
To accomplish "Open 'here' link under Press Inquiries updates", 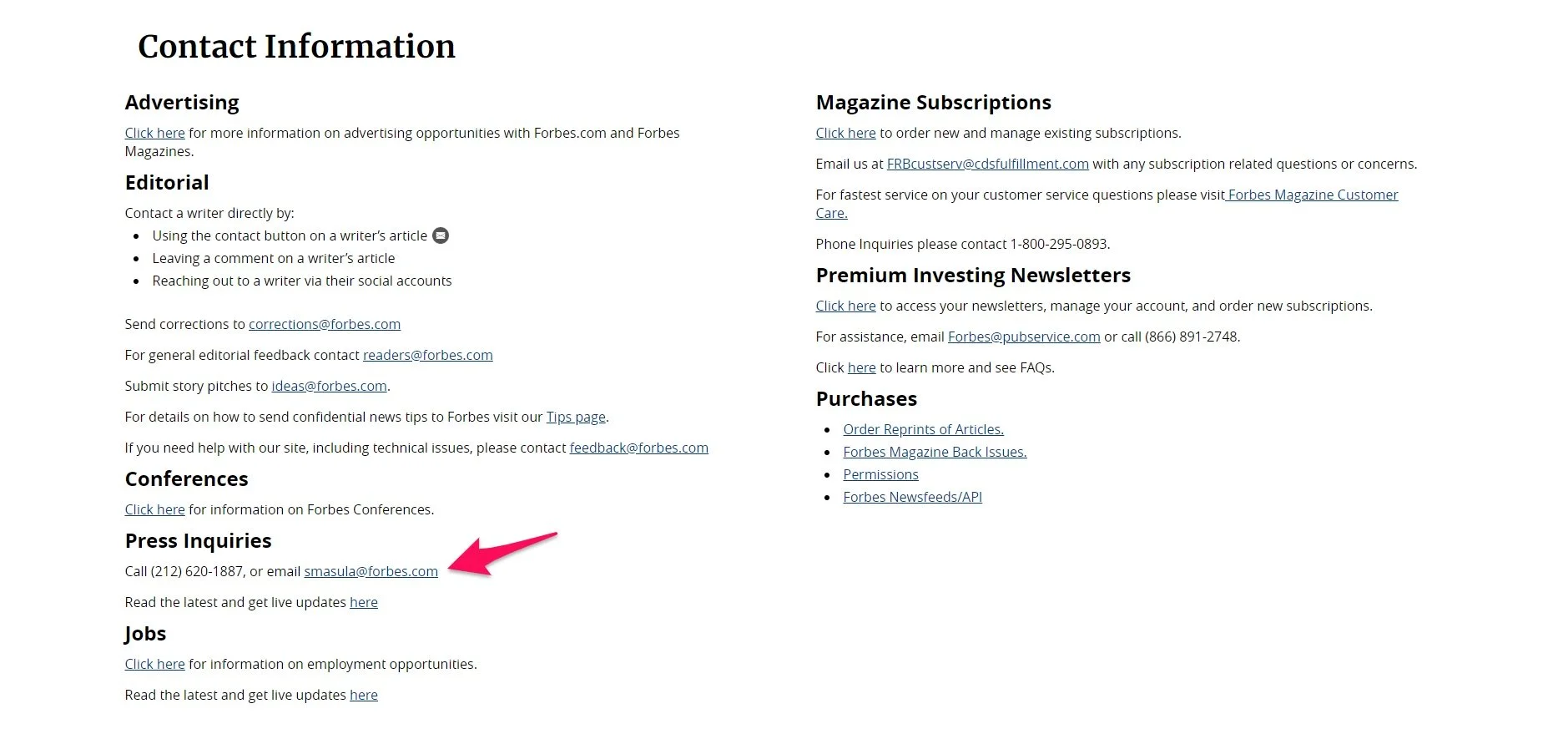I will pyautogui.click(x=364, y=602).
